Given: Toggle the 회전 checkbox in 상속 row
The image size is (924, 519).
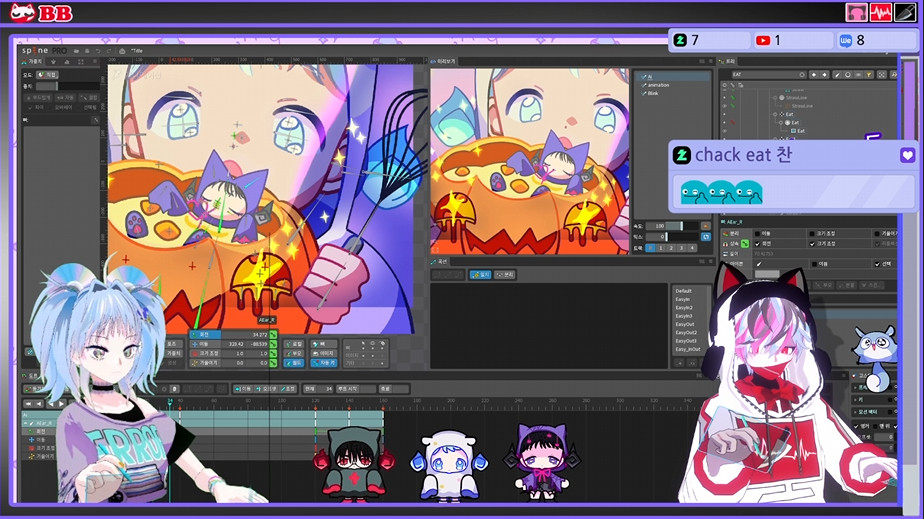Looking at the screenshot, I should tap(757, 243).
